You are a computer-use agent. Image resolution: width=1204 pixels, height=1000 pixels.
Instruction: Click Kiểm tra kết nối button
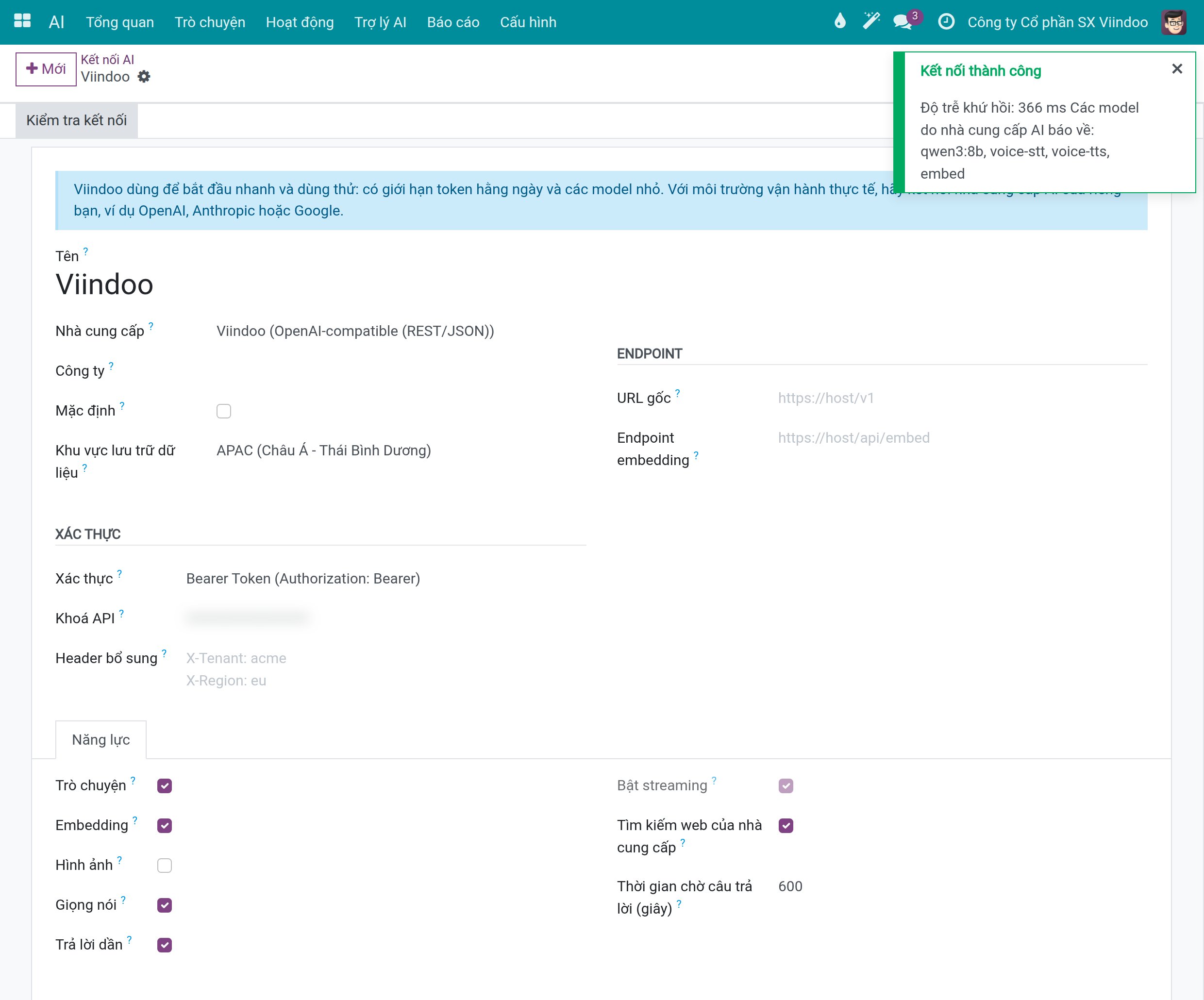(x=76, y=120)
